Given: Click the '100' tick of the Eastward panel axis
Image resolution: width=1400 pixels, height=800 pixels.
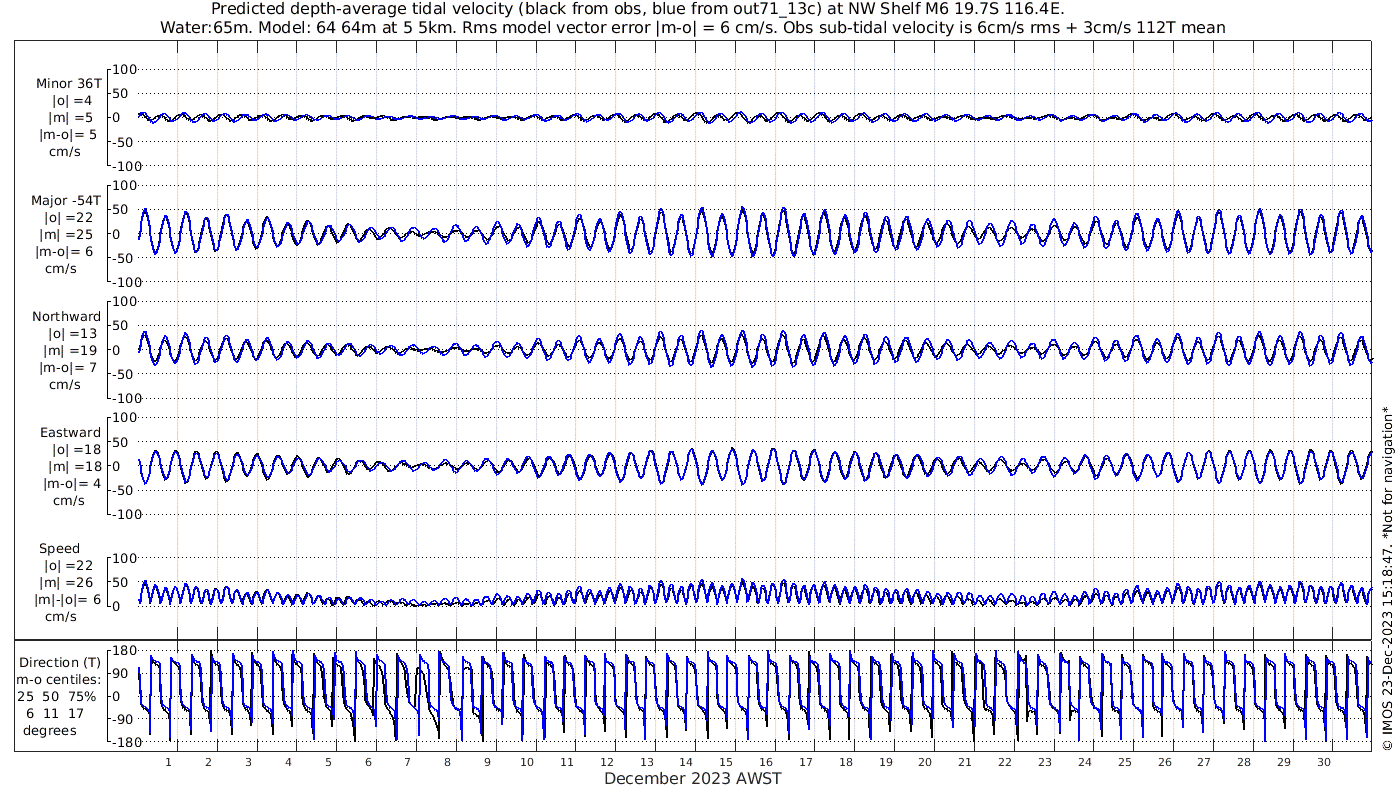Looking at the screenshot, I should [123, 417].
